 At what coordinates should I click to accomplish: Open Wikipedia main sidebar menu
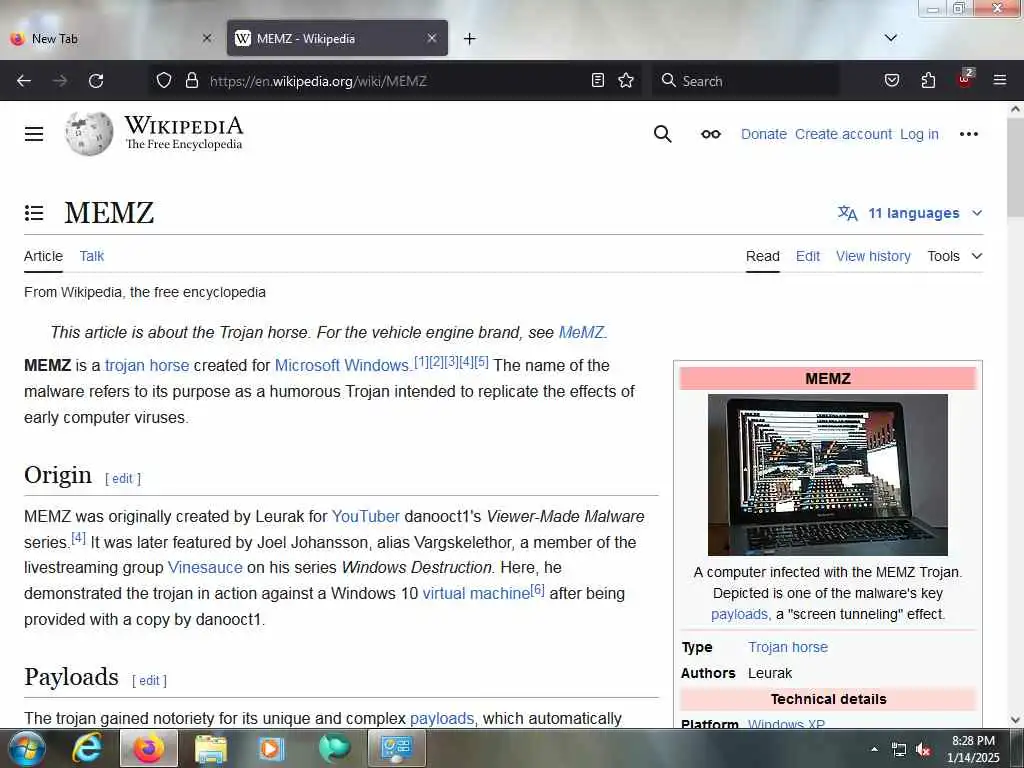[x=34, y=134]
